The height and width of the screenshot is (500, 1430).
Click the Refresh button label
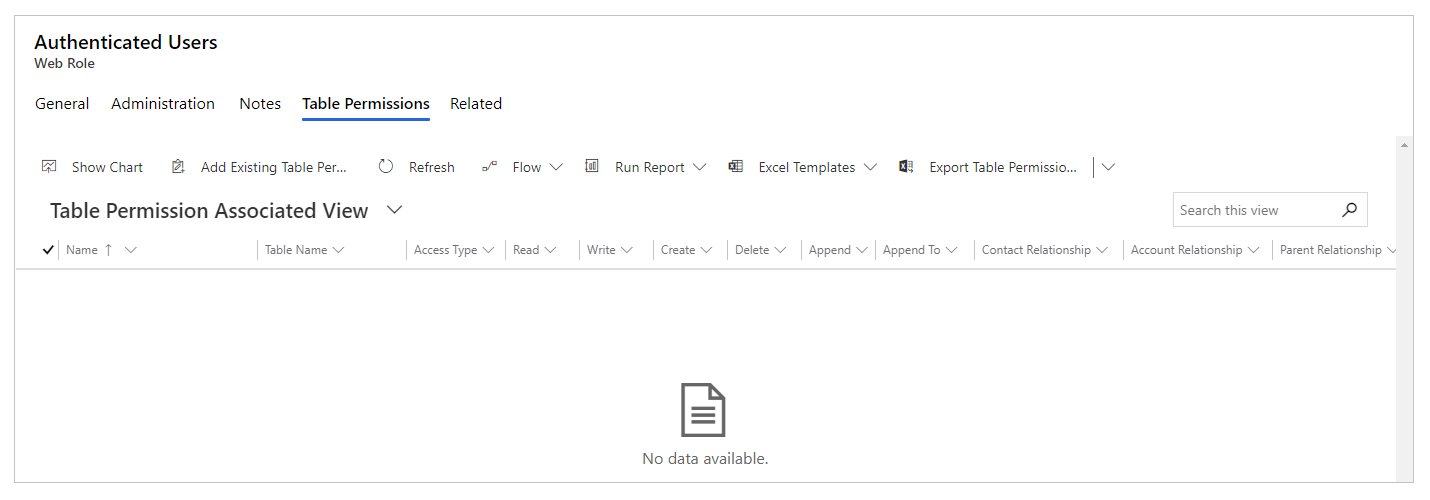432,167
